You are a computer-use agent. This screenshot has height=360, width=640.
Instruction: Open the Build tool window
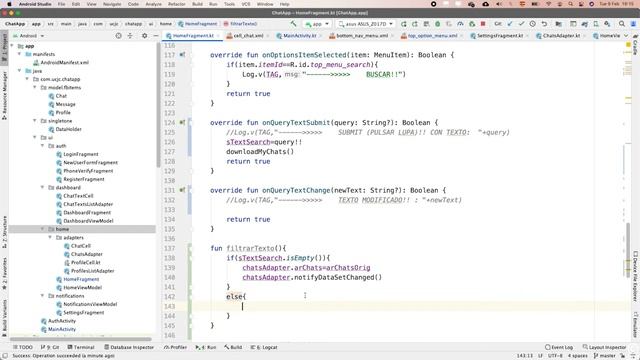[x=233, y=347]
